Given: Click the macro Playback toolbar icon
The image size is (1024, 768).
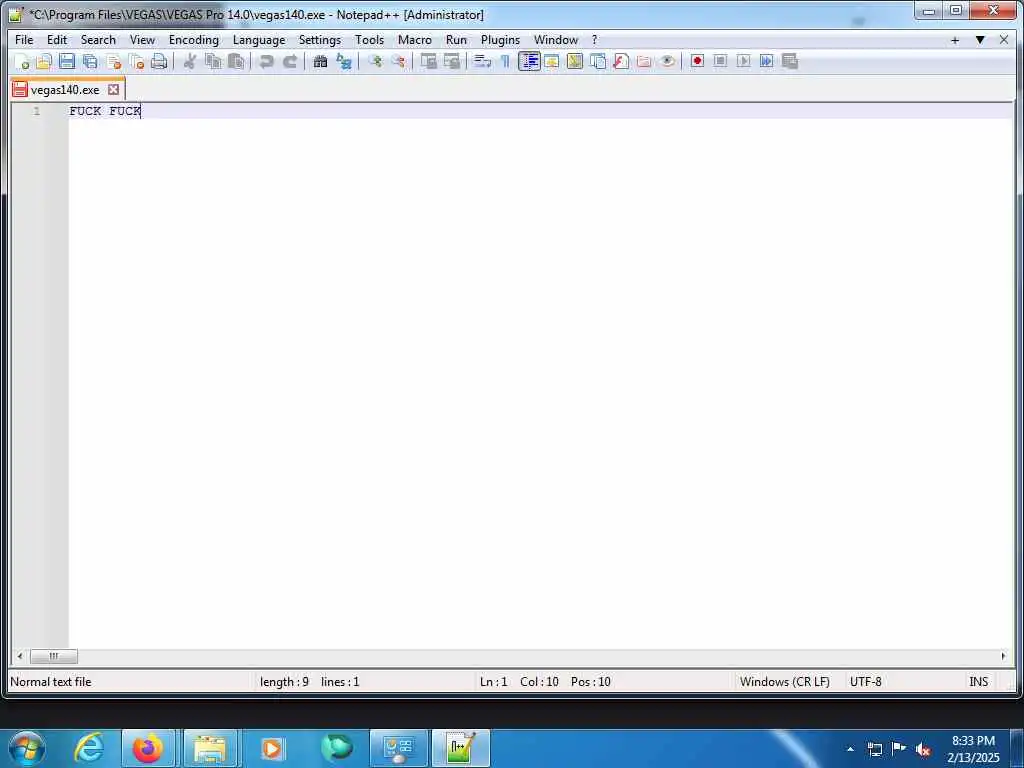Looking at the screenshot, I should click(743, 61).
